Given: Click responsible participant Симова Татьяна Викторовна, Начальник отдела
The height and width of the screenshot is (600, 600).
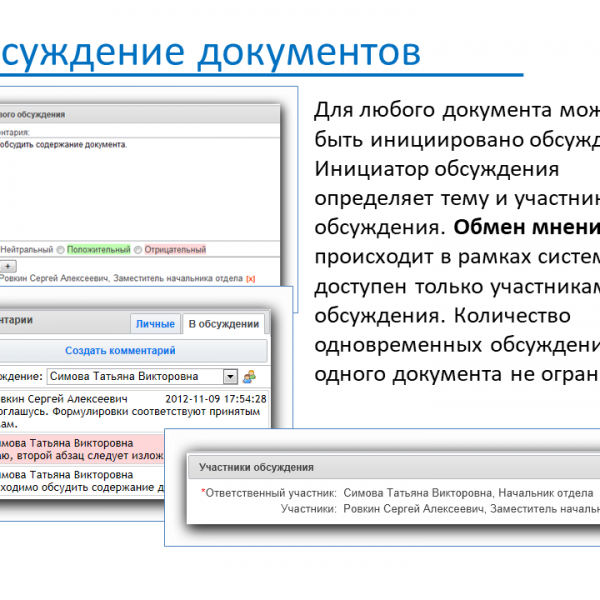Looking at the screenshot, I should click(x=467, y=493).
